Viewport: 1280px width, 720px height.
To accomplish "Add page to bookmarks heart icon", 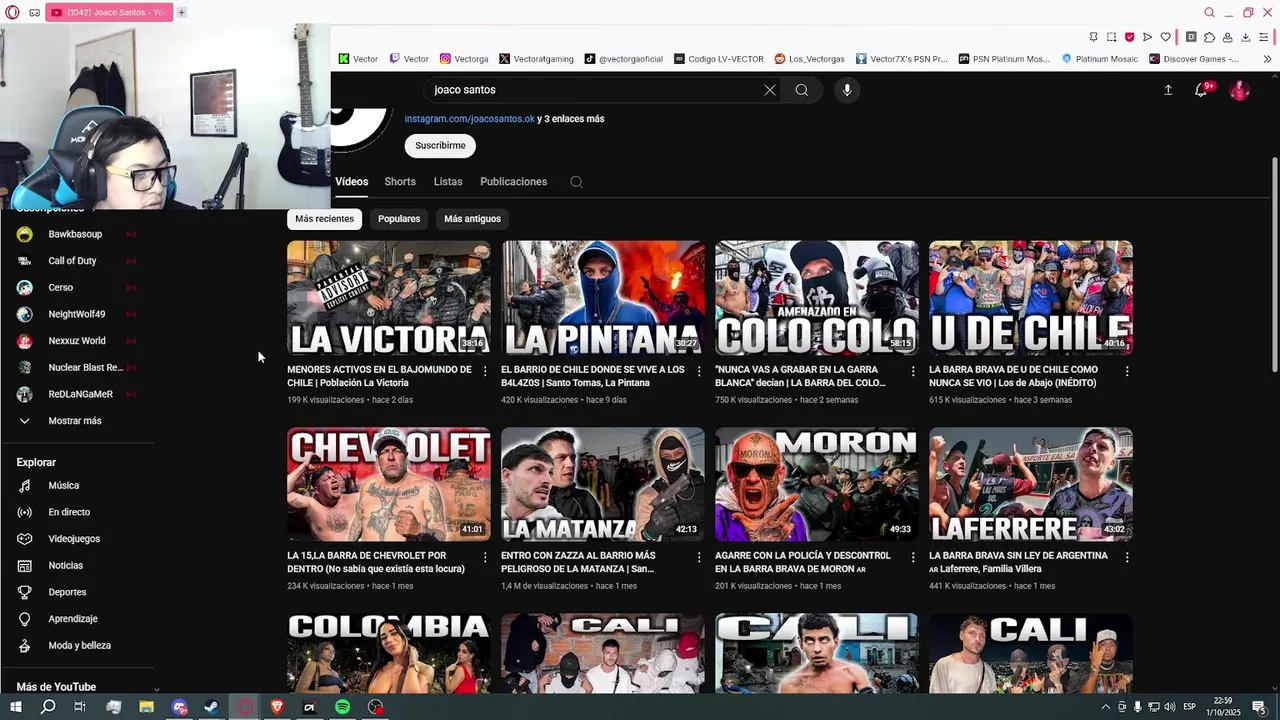I will (1165, 37).
